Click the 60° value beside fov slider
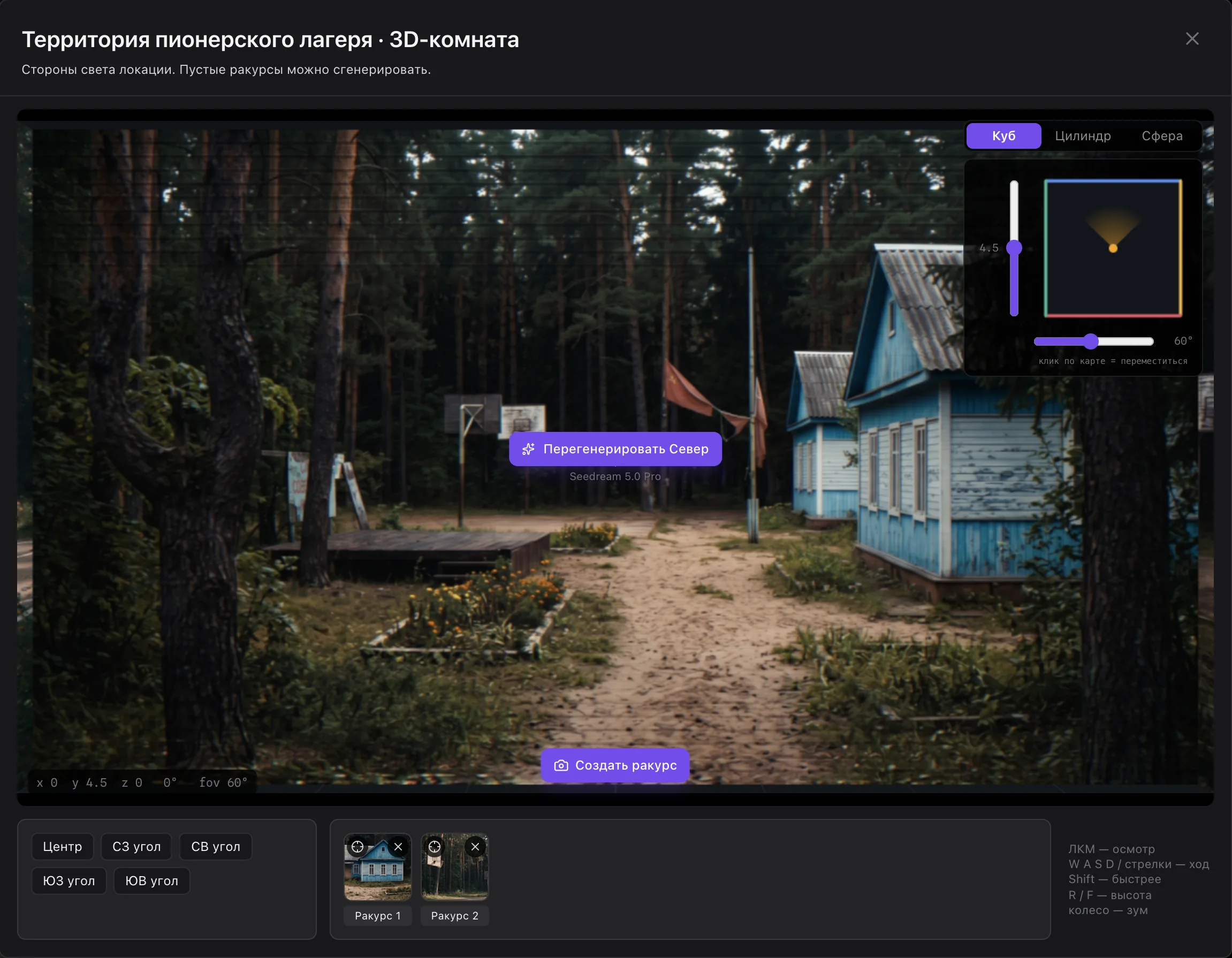The width and height of the screenshot is (1232, 958). pyautogui.click(x=1183, y=341)
